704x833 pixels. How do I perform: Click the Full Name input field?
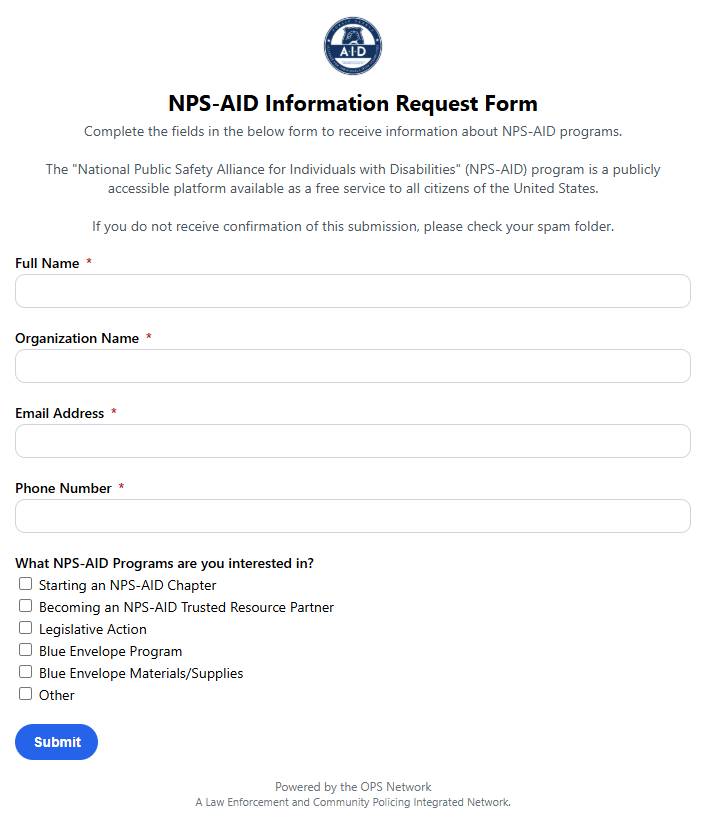click(x=352, y=291)
